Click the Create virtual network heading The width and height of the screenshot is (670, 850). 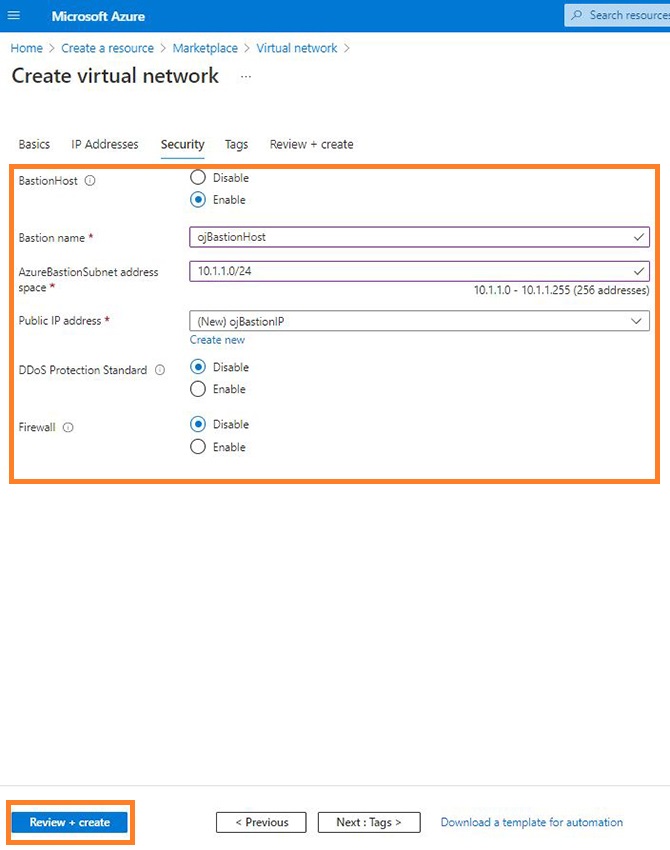click(115, 76)
